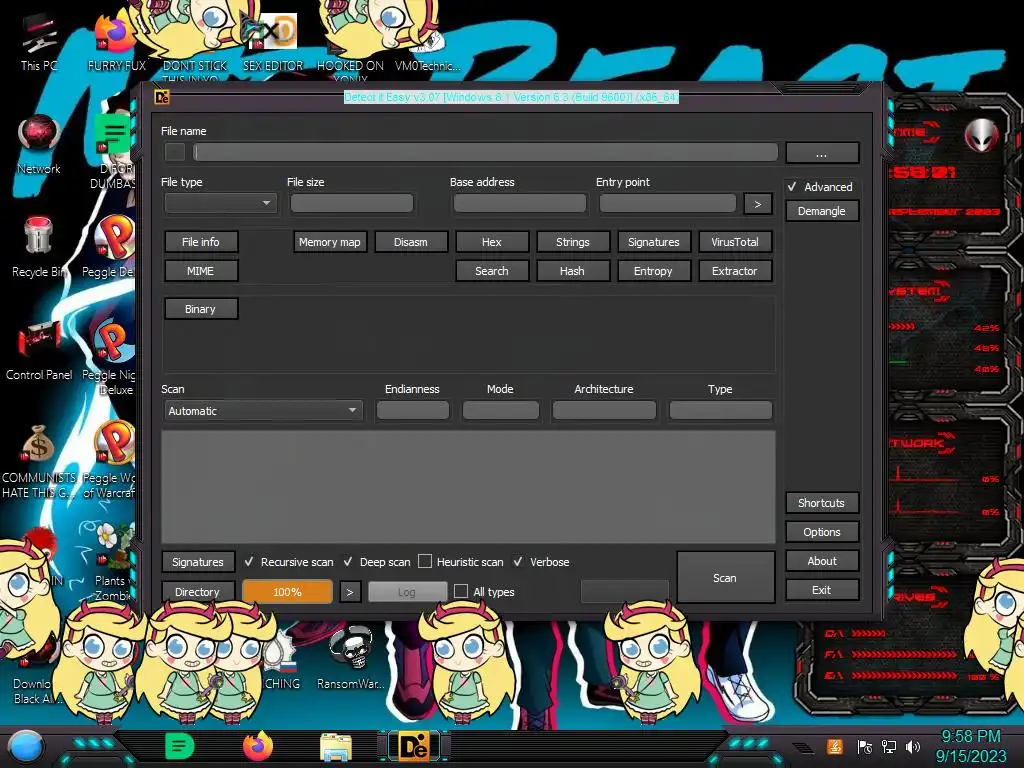Image resolution: width=1024 pixels, height=768 pixels.
Task: Launch the Extractor tool
Action: [x=735, y=271]
